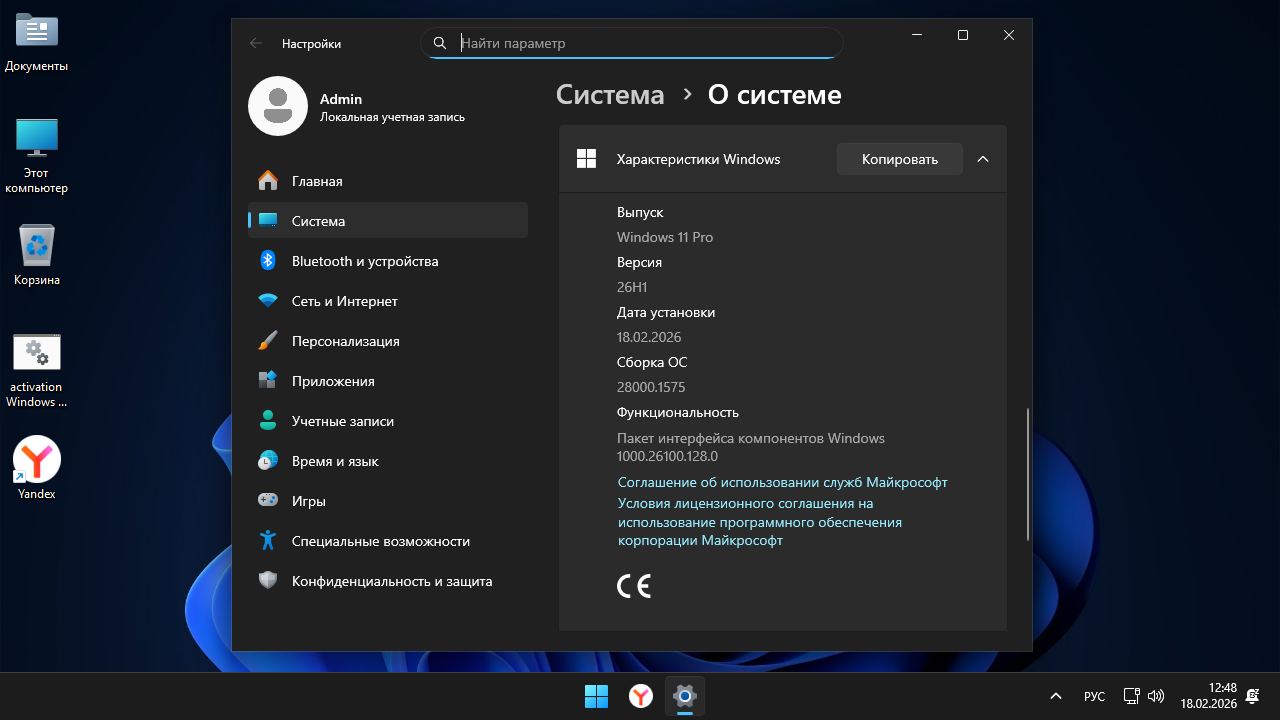1280x720 pixels.
Task: Open Соглашение об использовании служб Майкрософт link
Action: pyautogui.click(x=782, y=482)
